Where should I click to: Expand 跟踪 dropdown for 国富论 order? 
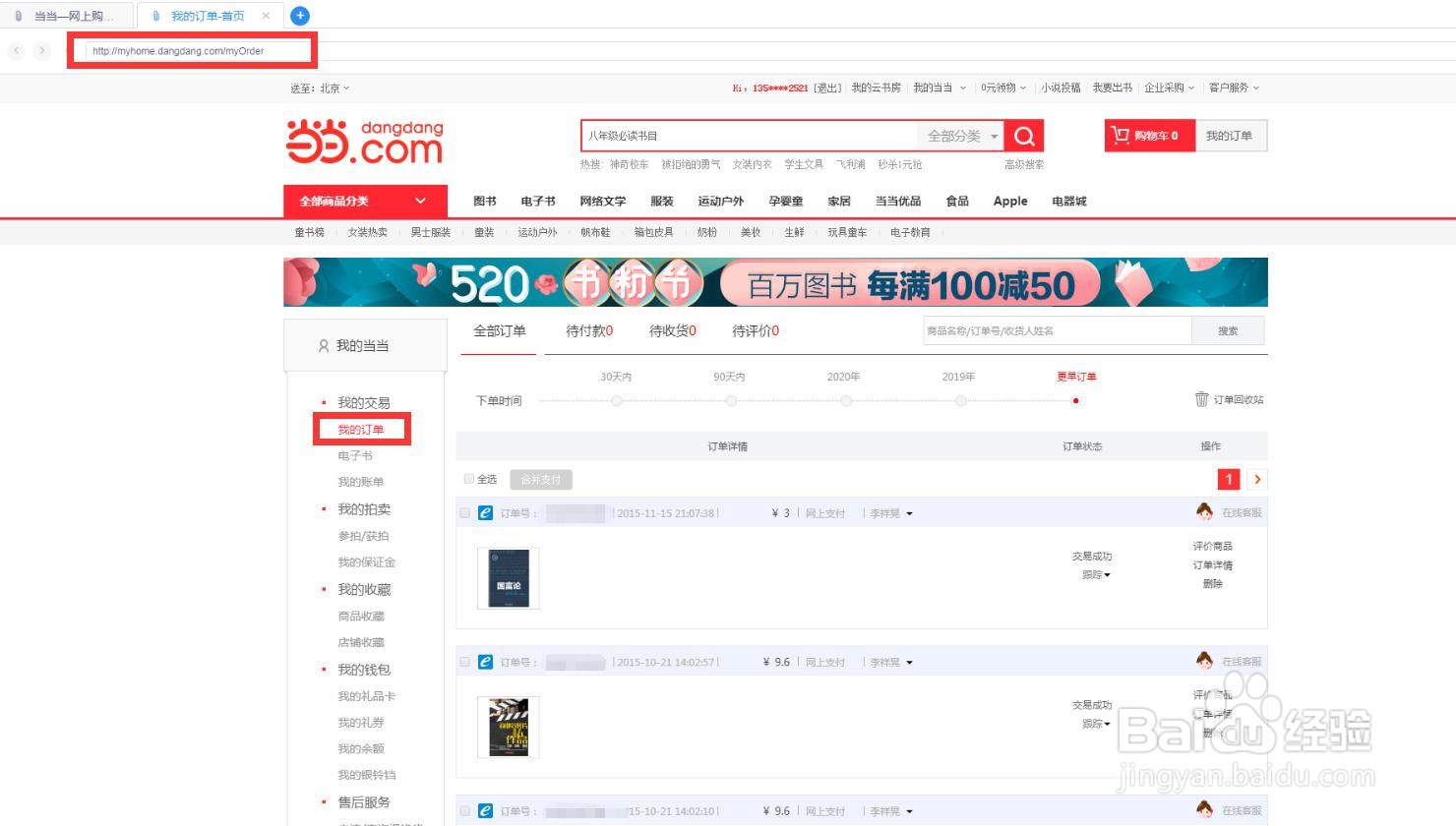(1096, 575)
